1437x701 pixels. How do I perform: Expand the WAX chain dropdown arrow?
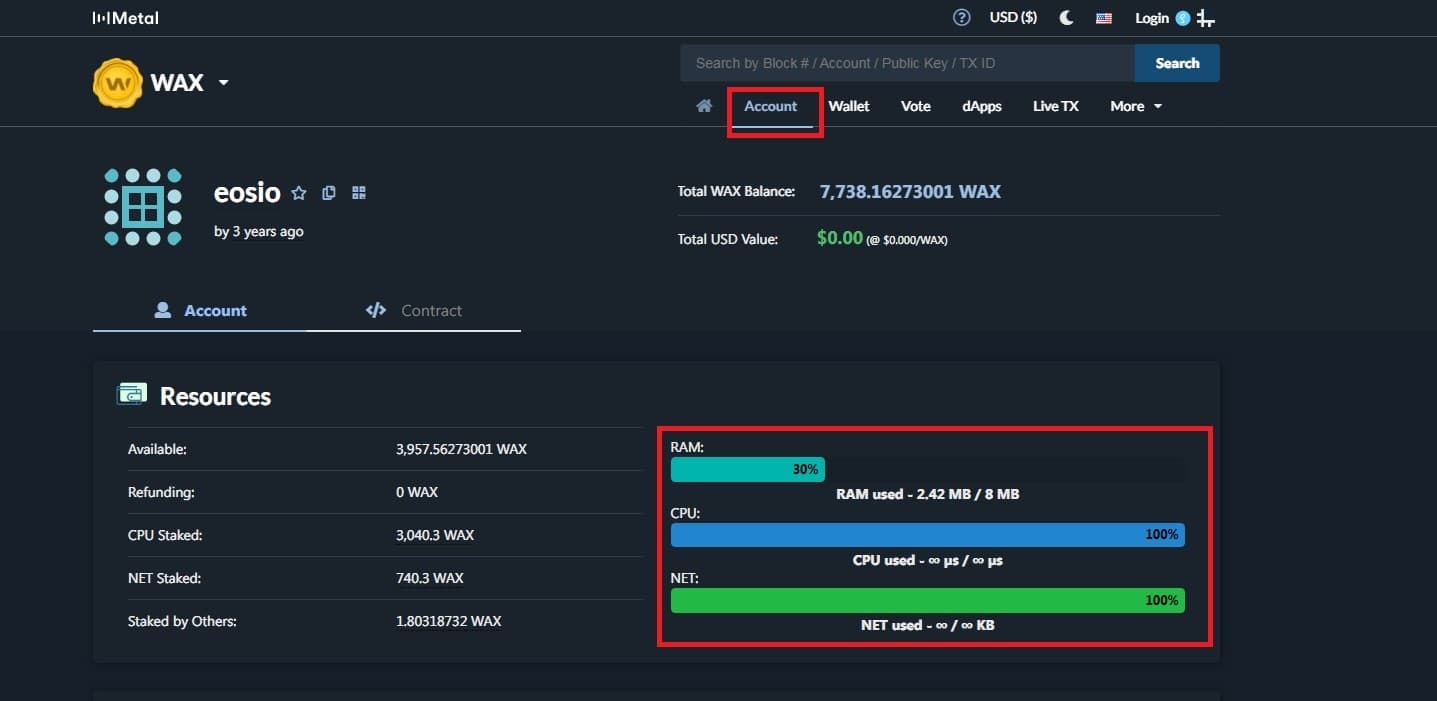point(223,82)
